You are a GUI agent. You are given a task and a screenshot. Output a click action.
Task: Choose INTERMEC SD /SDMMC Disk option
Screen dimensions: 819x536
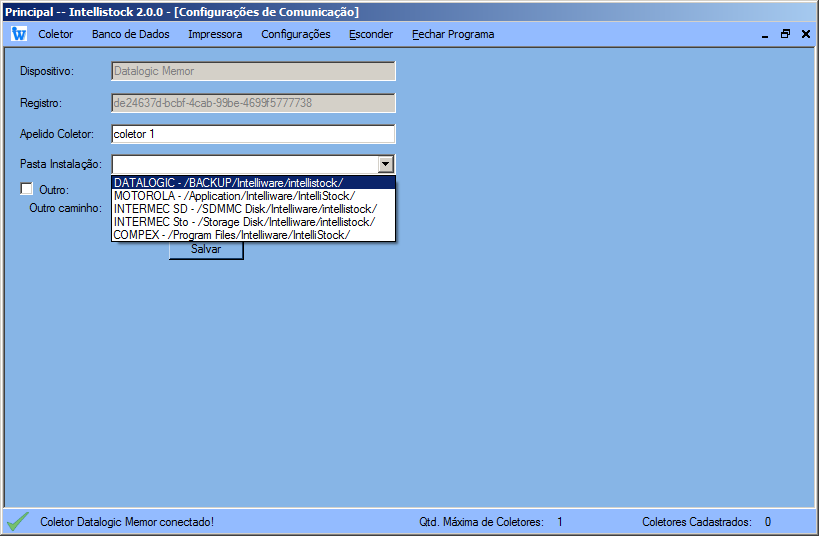click(x=253, y=209)
